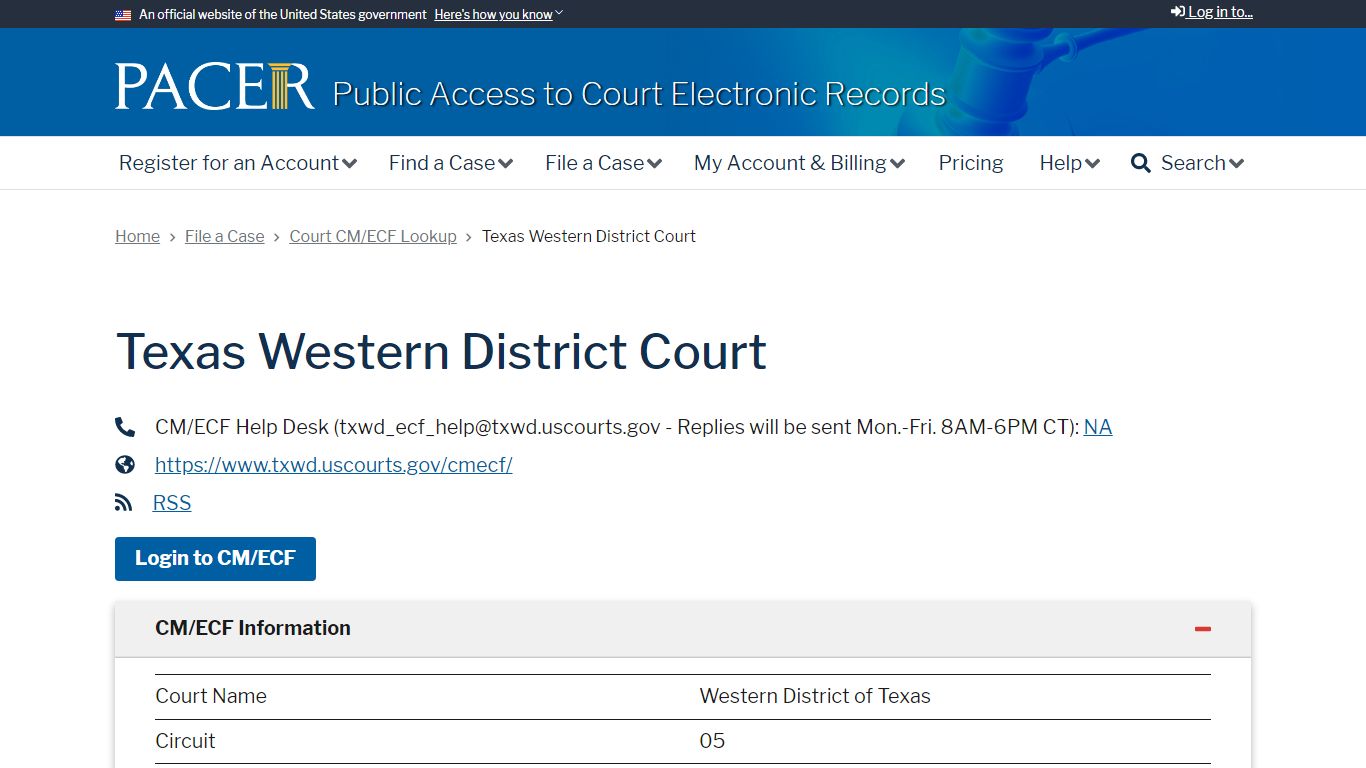Click the NA help desk phone link
1366x768 pixels.
[1098, 427]
